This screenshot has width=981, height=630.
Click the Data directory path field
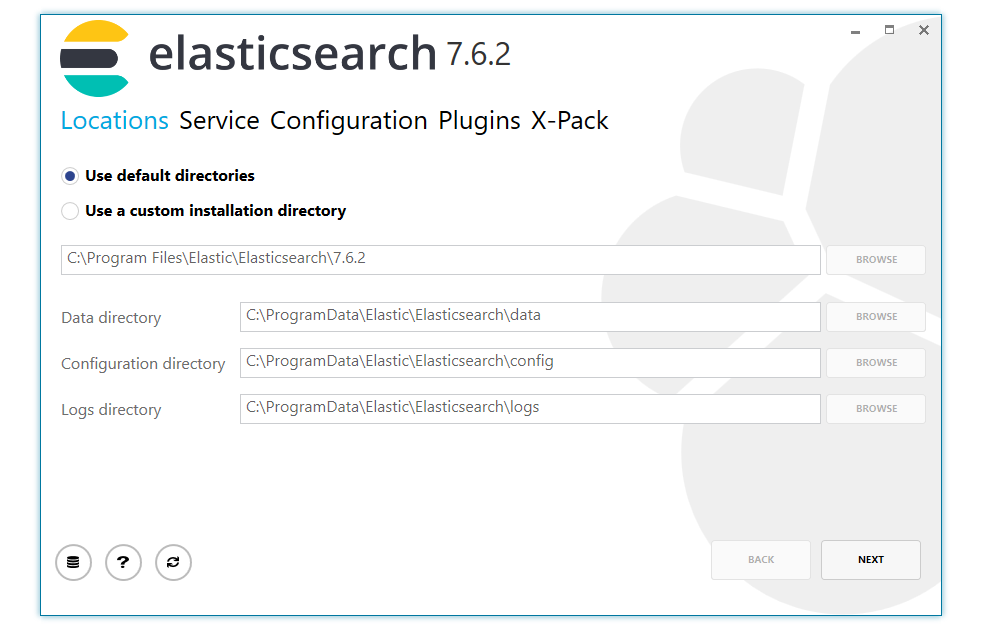[530, 317]
